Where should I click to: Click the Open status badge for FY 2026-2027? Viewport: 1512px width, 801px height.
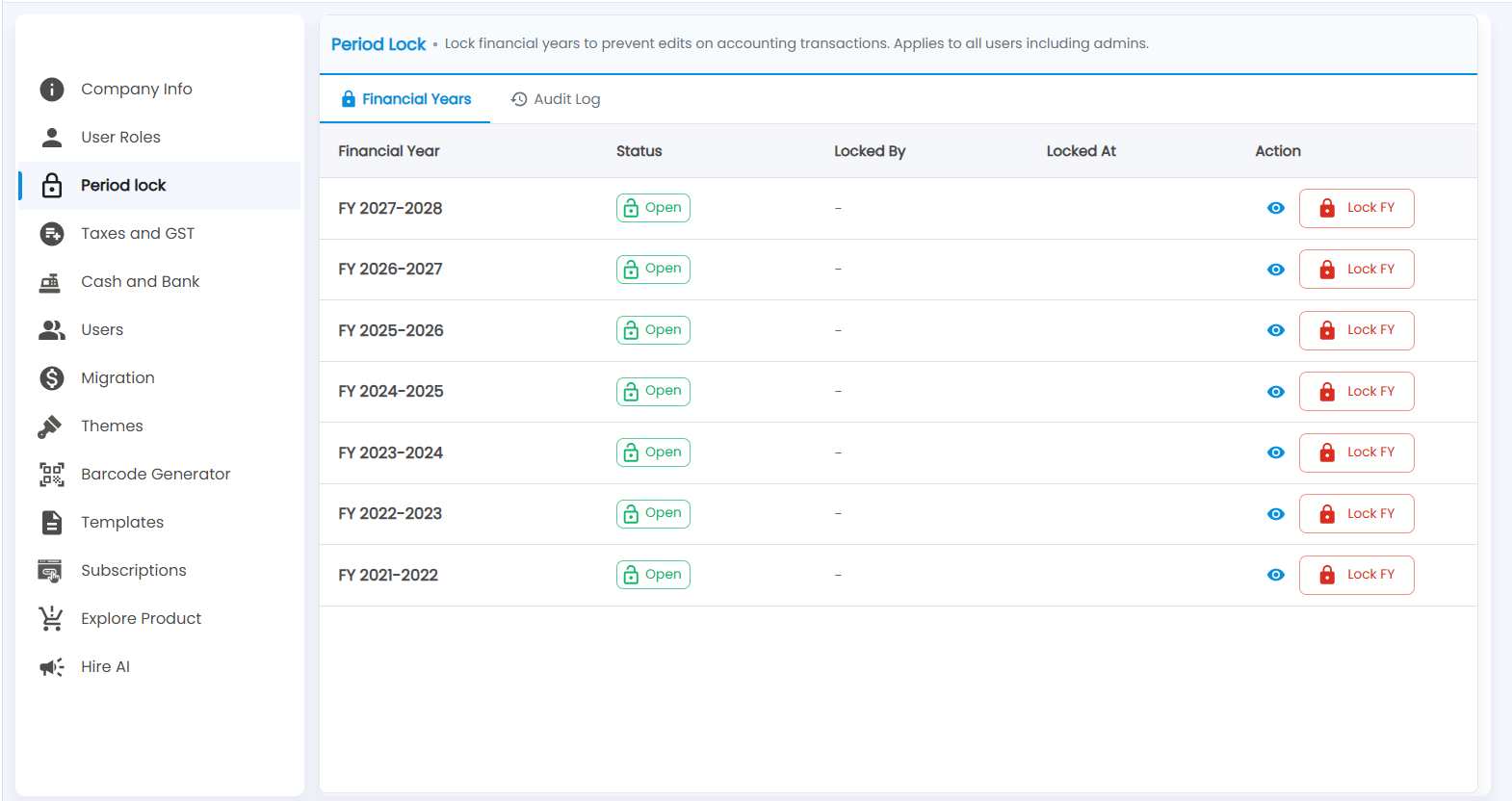tap(653, 270)
